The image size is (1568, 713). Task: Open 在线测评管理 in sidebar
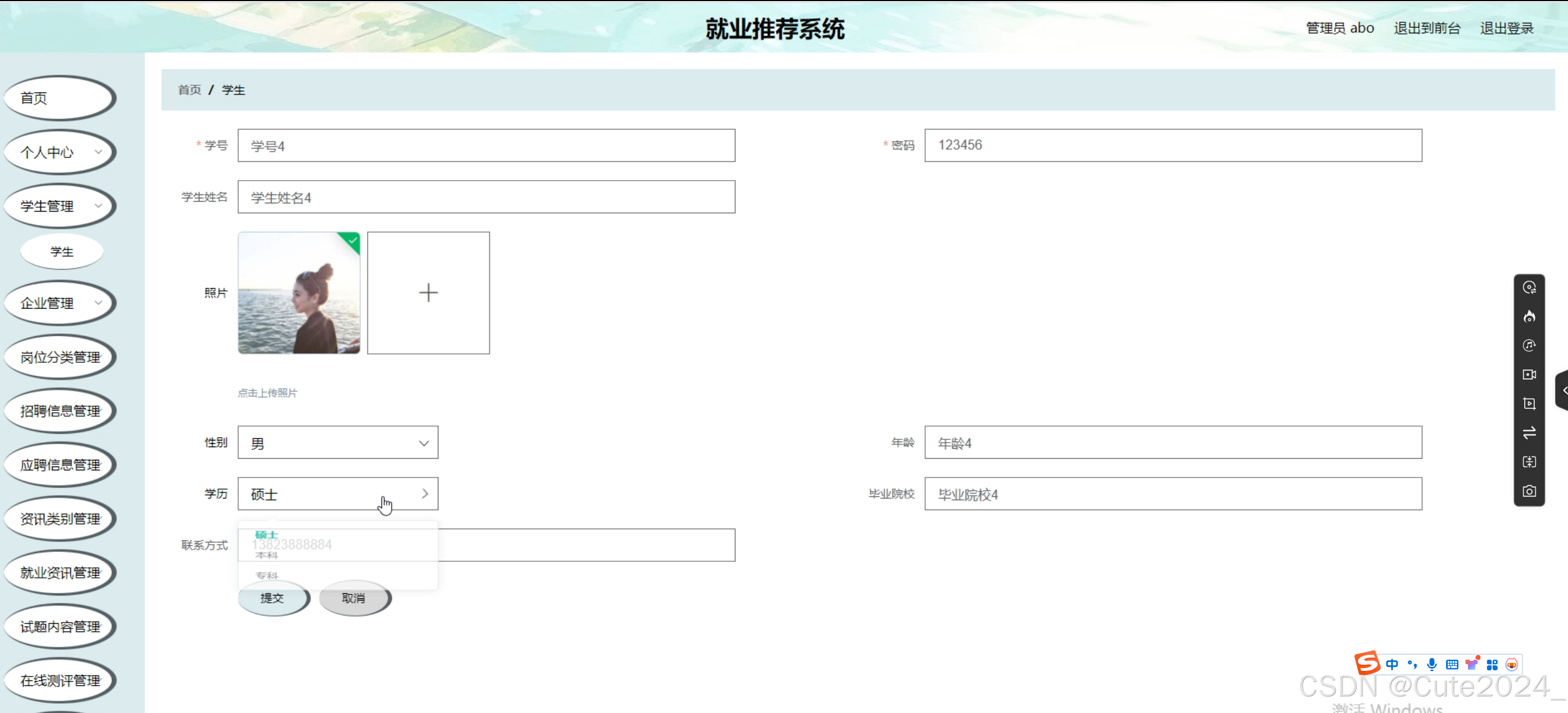tap(59, 681)
